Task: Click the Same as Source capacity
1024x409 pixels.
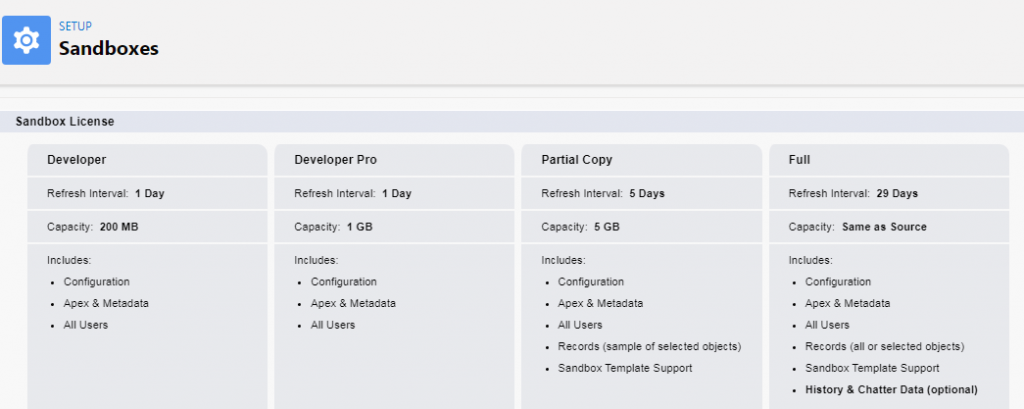Action: pyautogui.click(x=884, y=227)
